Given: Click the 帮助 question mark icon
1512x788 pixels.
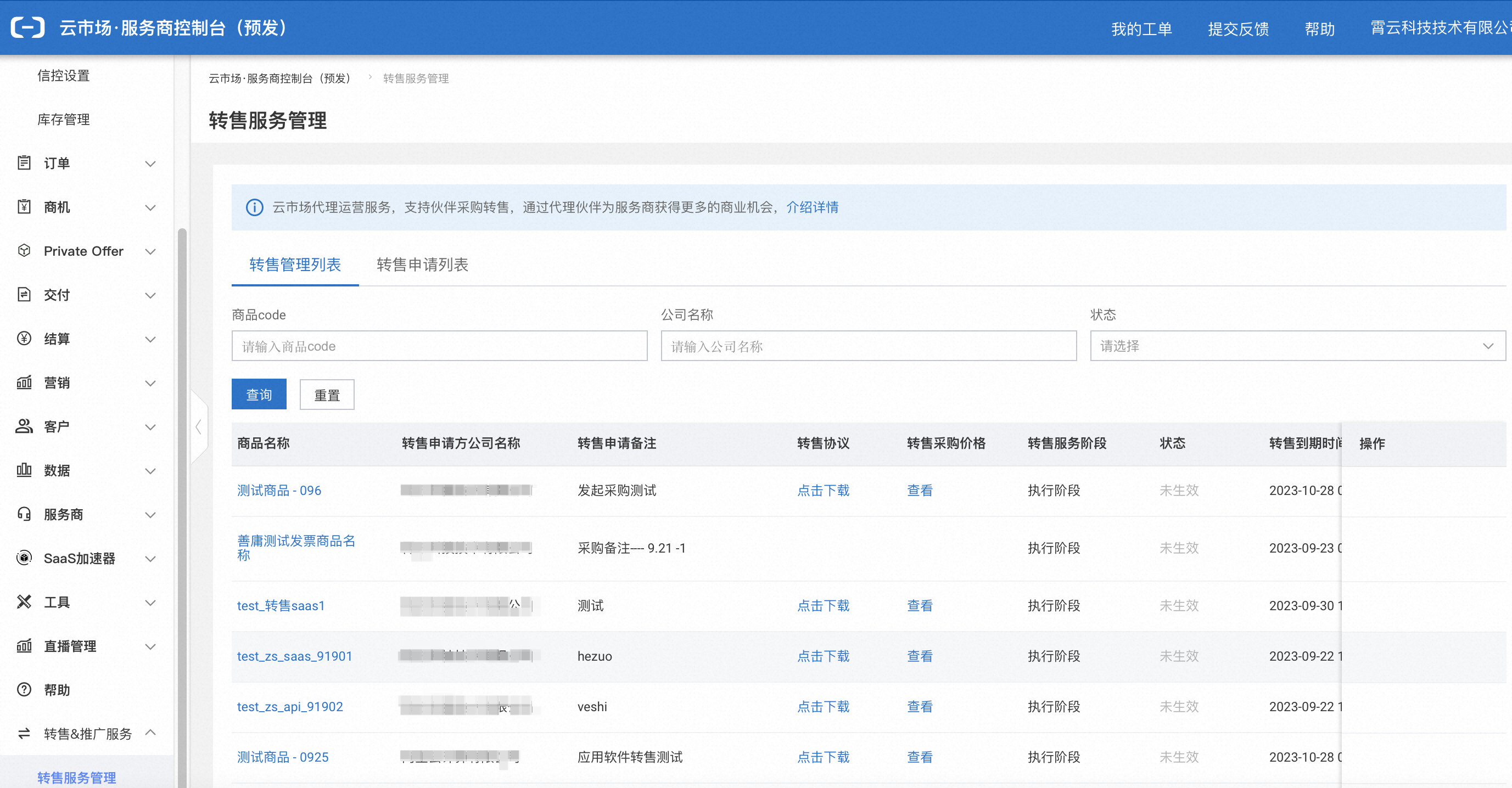Looking at the screenshot, I should coord(24,689).
